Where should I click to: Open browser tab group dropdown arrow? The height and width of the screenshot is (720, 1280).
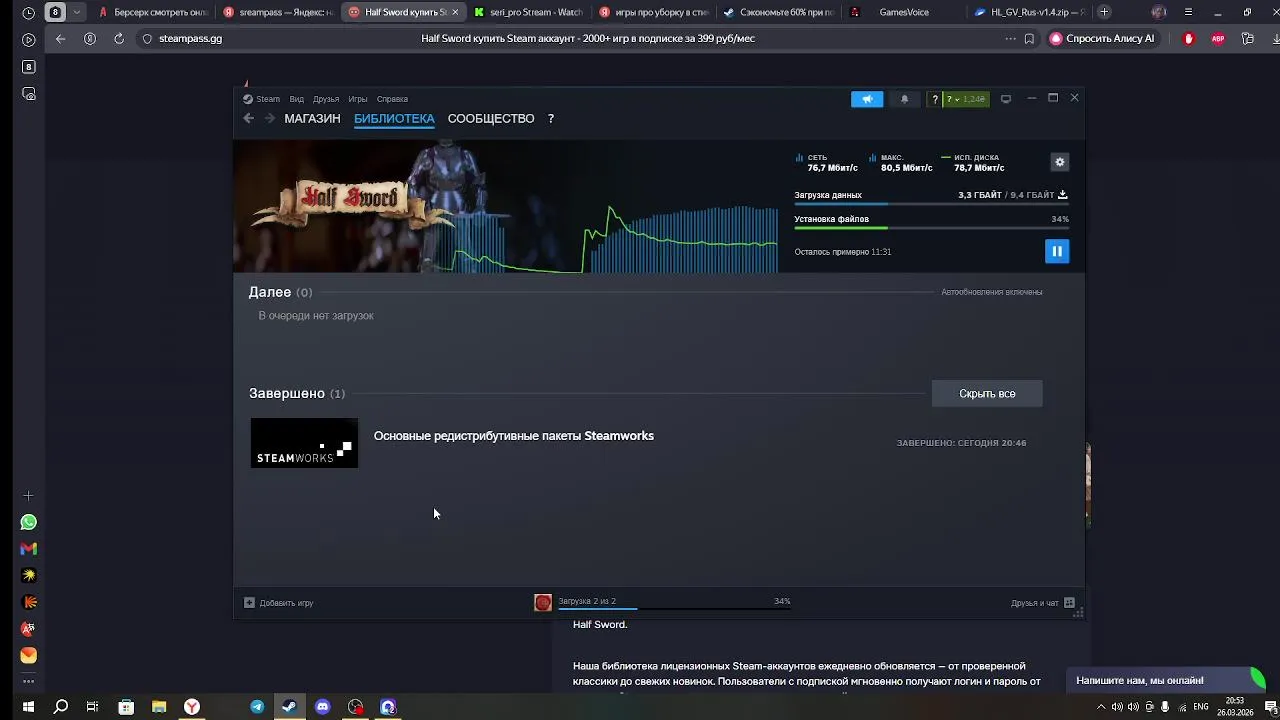point(77,12)
